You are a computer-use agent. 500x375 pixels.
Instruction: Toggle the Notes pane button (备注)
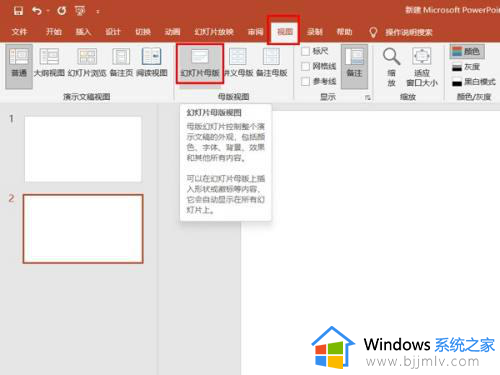pos(354,66)
